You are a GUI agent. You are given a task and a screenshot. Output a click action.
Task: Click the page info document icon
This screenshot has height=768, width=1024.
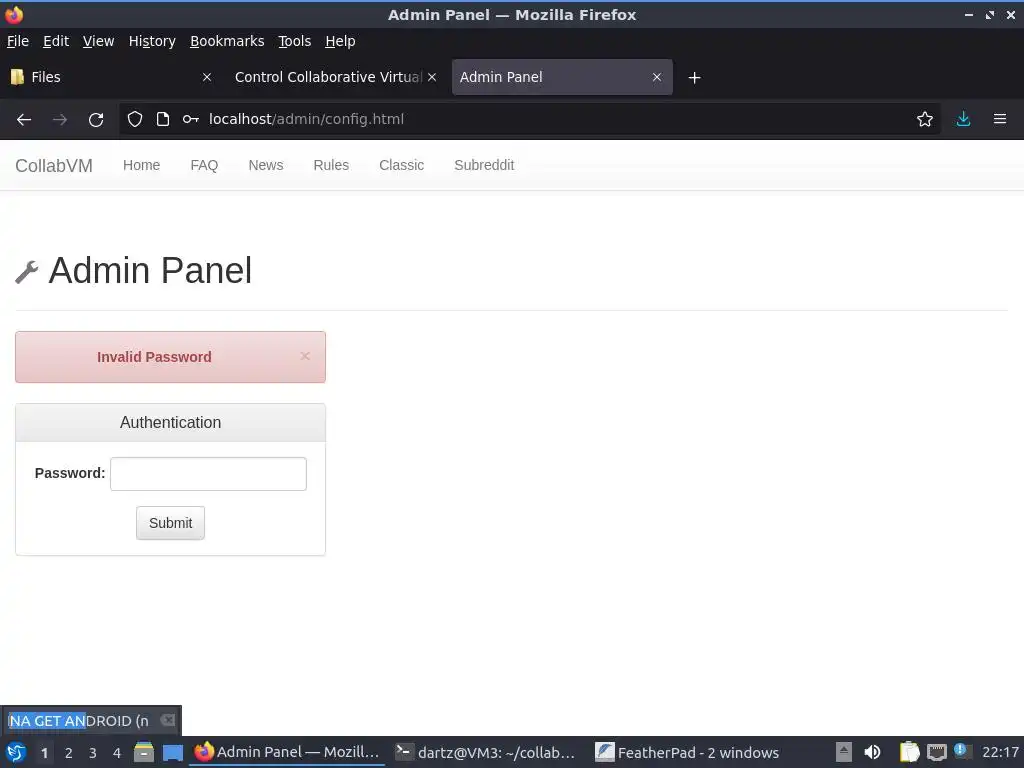click(x=163, y=120)
